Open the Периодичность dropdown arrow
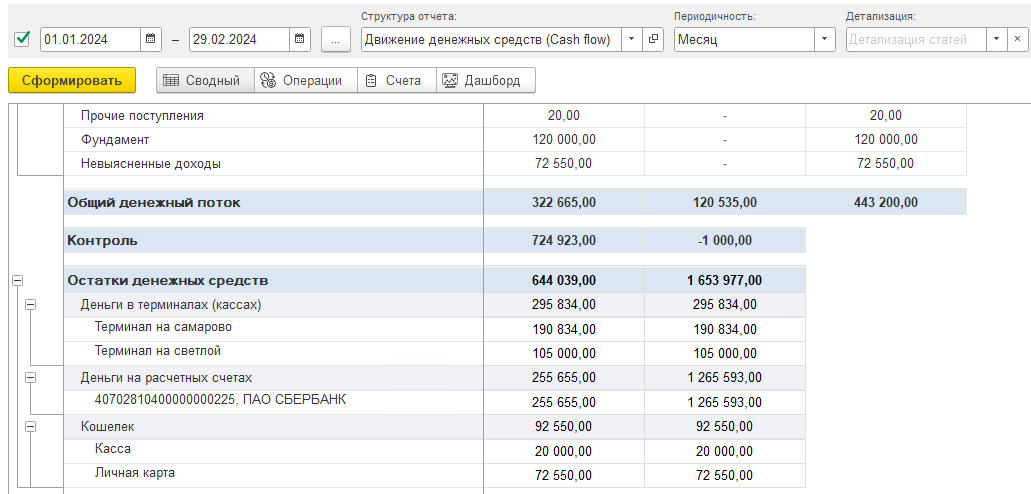Viewport: 1031px width, 494px height. 825,39
